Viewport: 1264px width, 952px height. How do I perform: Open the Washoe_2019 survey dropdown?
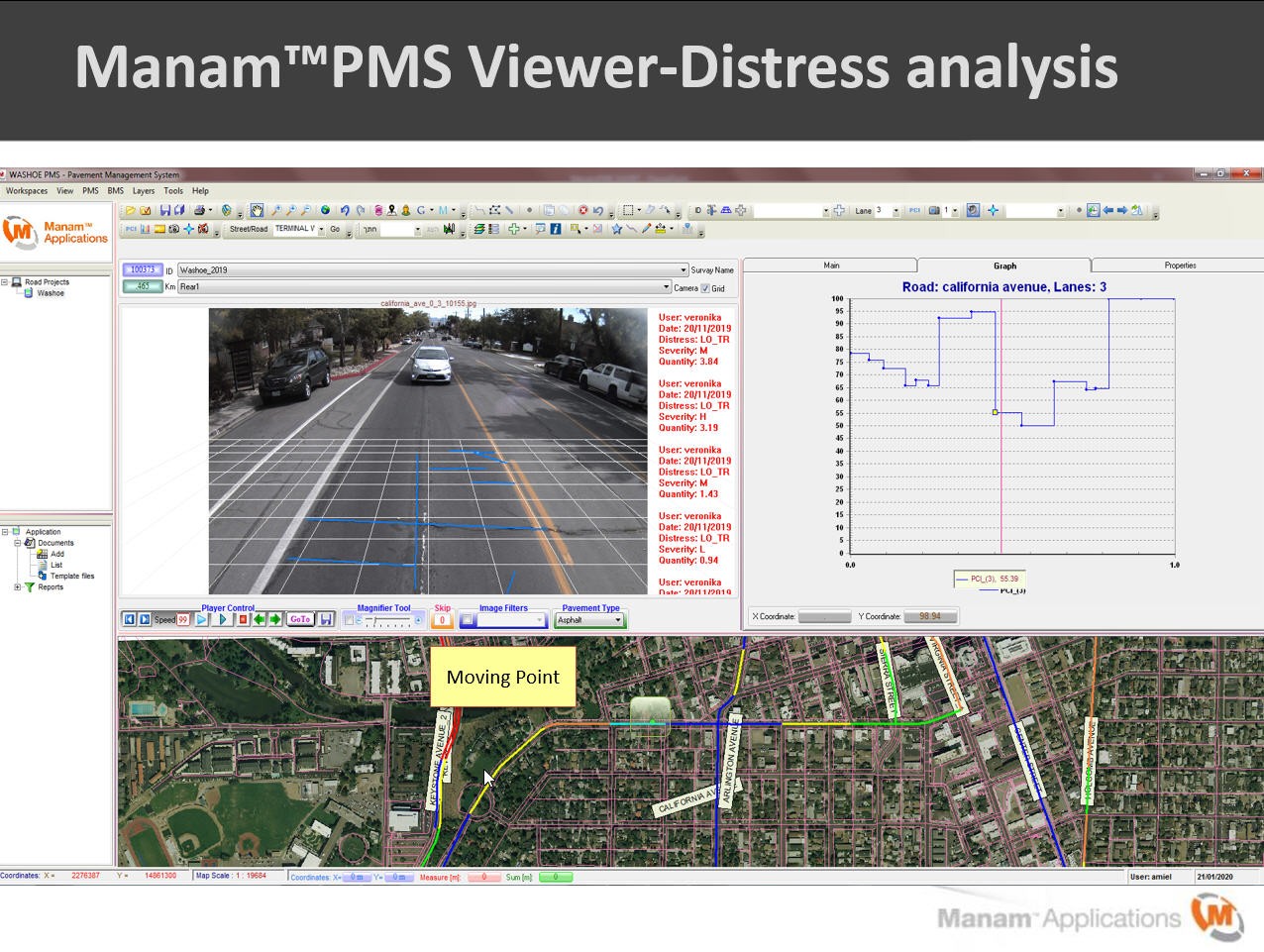684,270
